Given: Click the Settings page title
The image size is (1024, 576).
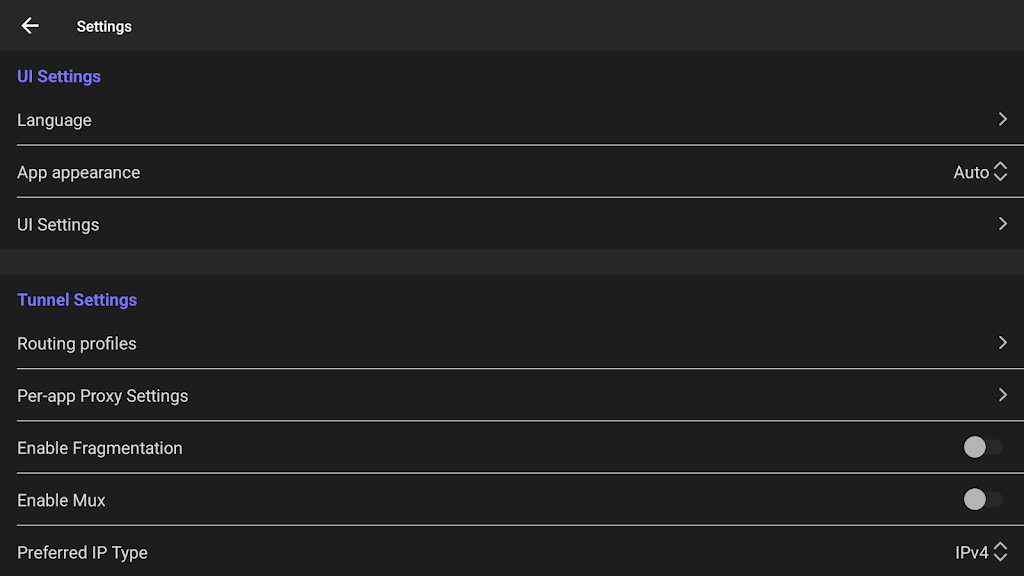Looking at the screenshot, I should 104,26.
